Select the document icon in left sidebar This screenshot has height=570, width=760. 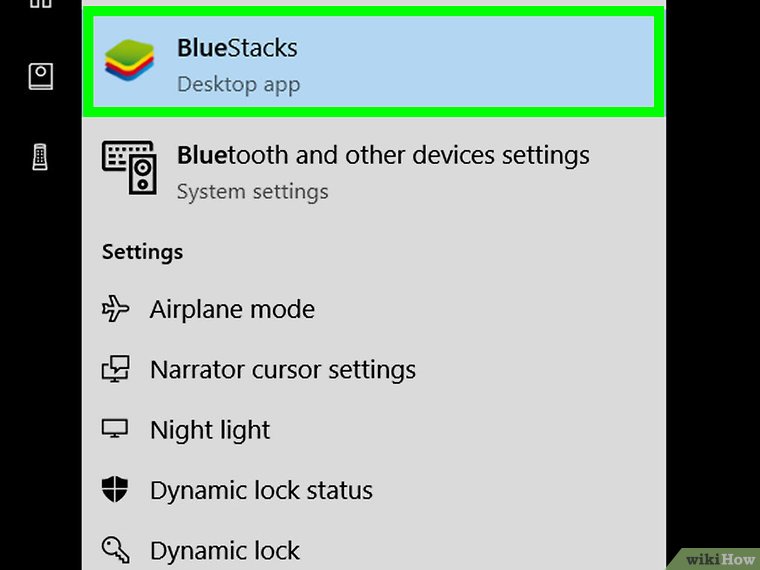(40, 77)
